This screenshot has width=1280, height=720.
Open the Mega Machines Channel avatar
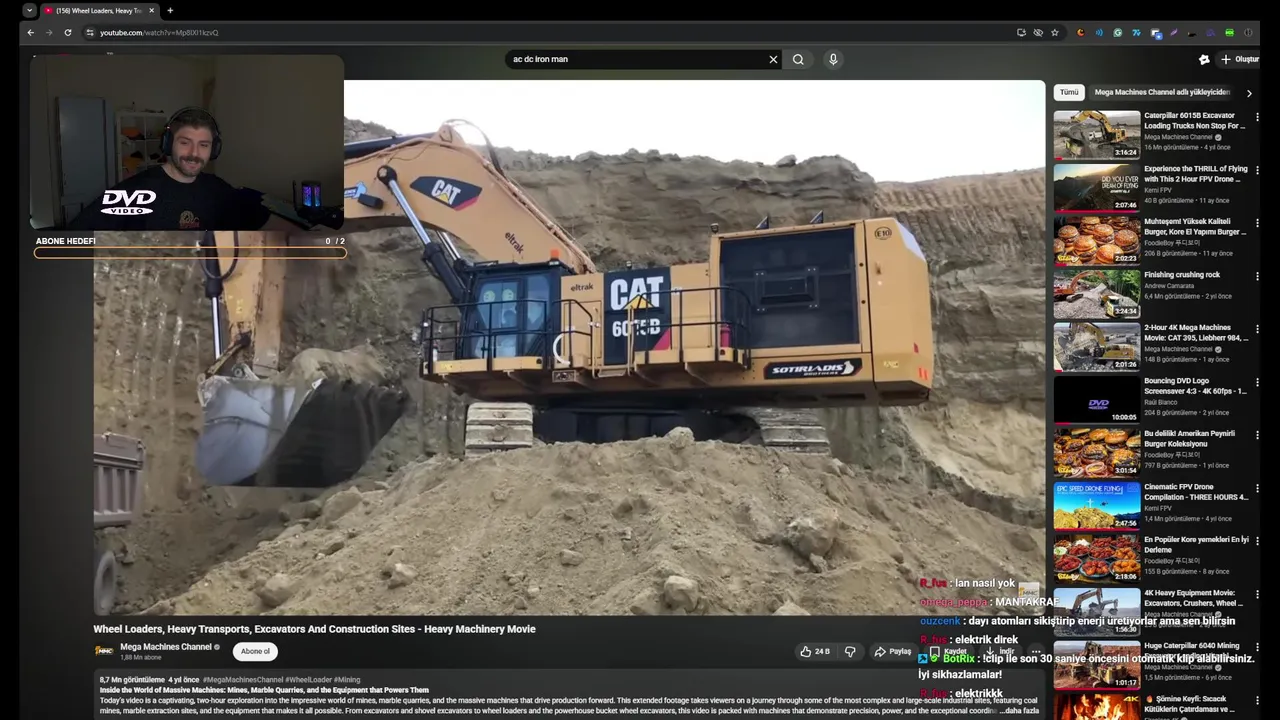click(104, 651)
